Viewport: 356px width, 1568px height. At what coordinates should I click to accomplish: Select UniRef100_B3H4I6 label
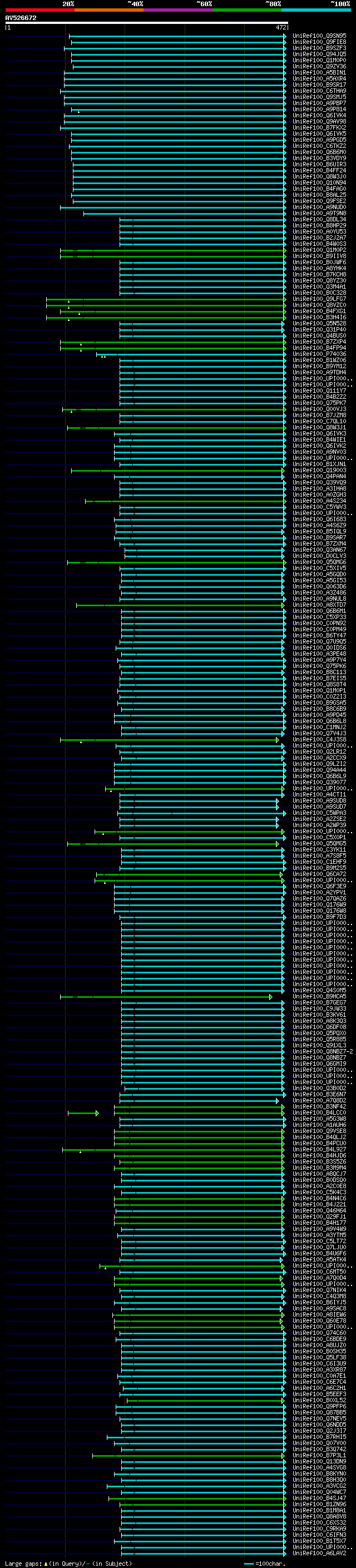tap(319, 318)
